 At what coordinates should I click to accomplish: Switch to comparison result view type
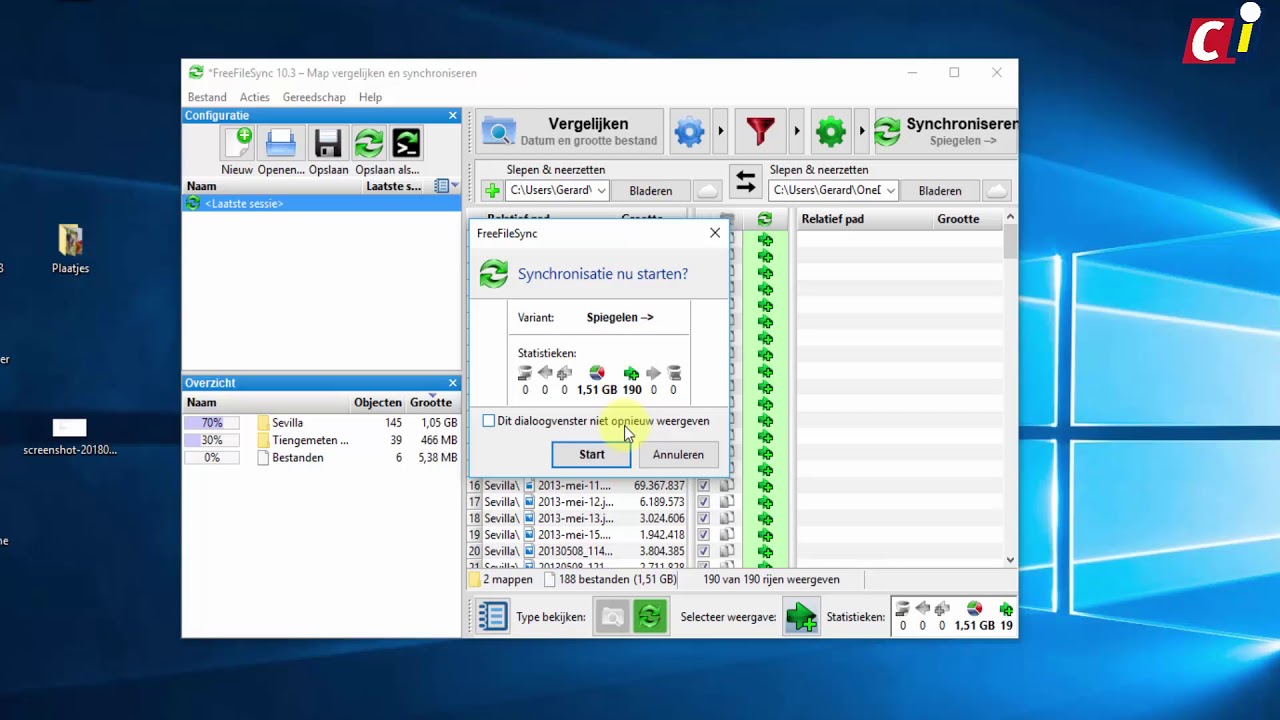[612, 617]
